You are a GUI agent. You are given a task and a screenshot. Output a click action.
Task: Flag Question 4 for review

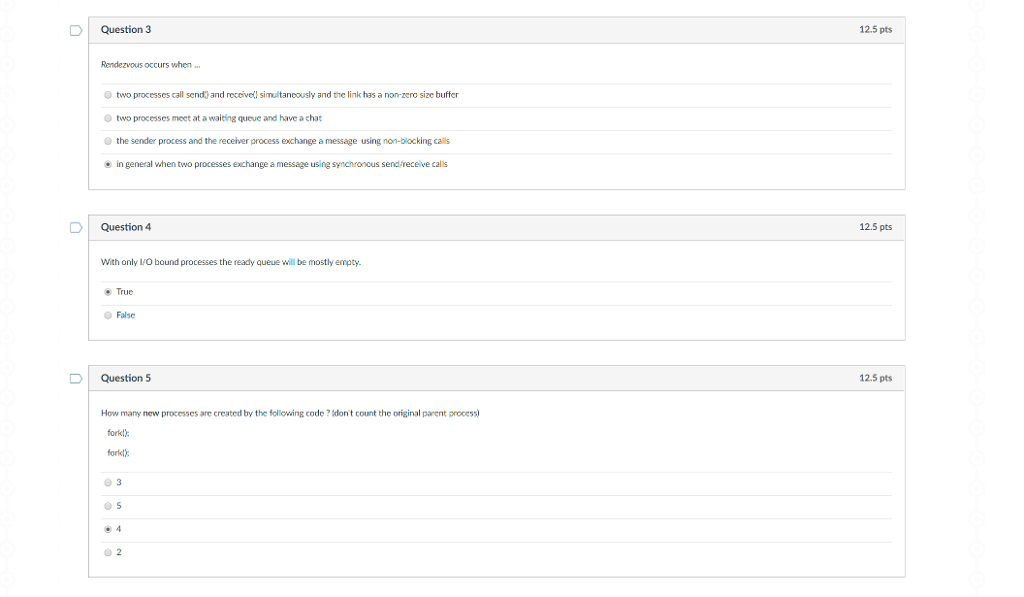pyautogui.click(x=75, y=228)
